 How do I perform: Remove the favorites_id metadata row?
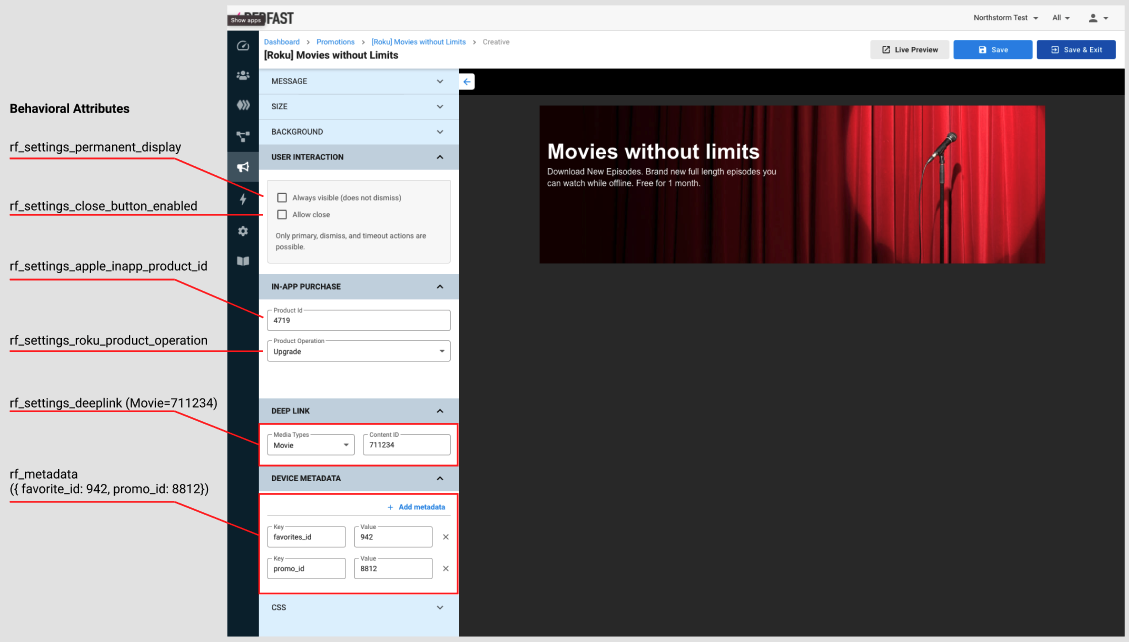(x=446, y=537)
